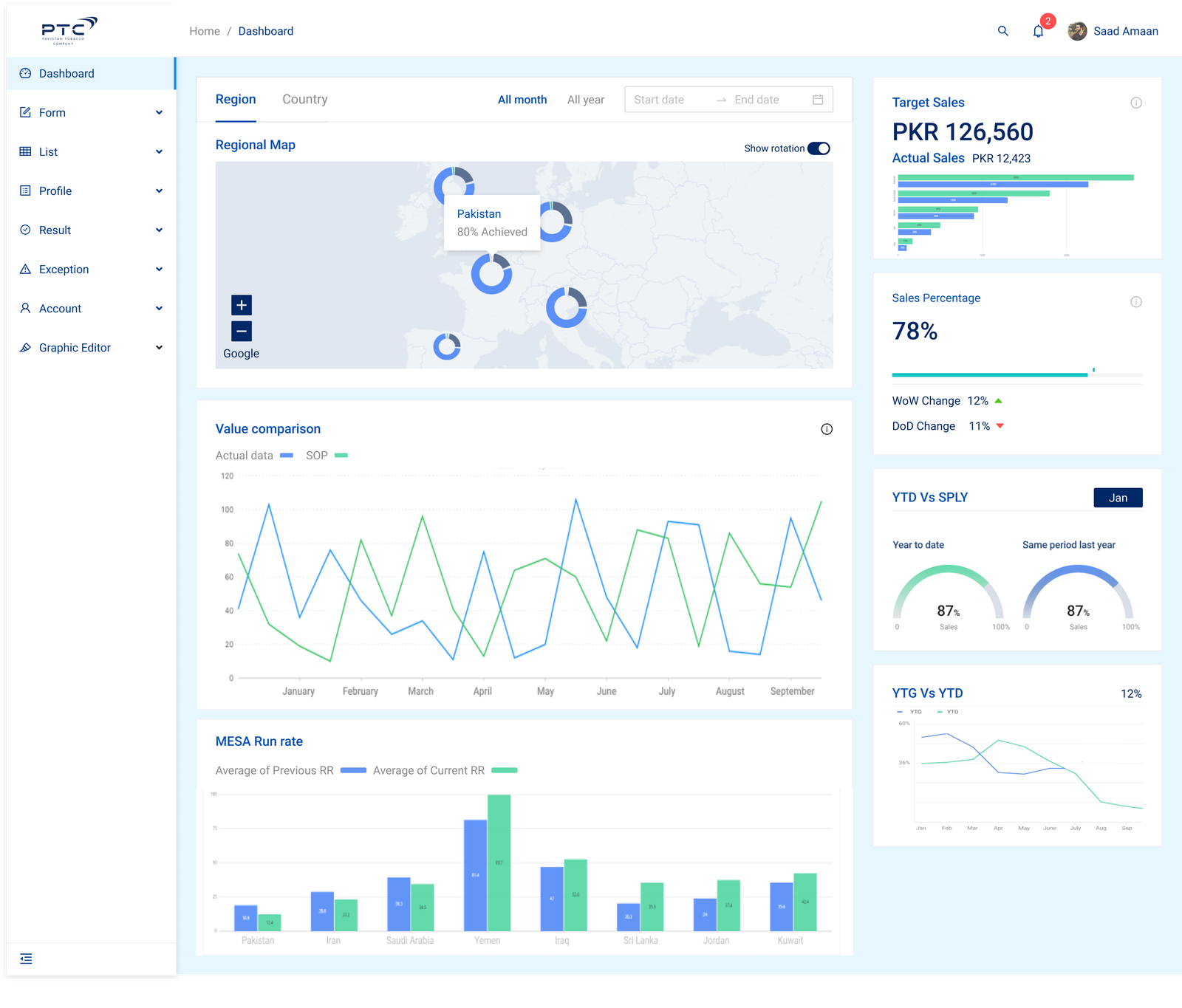1182x1008 pixels.
Task: Open the calendar icon in date range
Action: tap(818, 100)
